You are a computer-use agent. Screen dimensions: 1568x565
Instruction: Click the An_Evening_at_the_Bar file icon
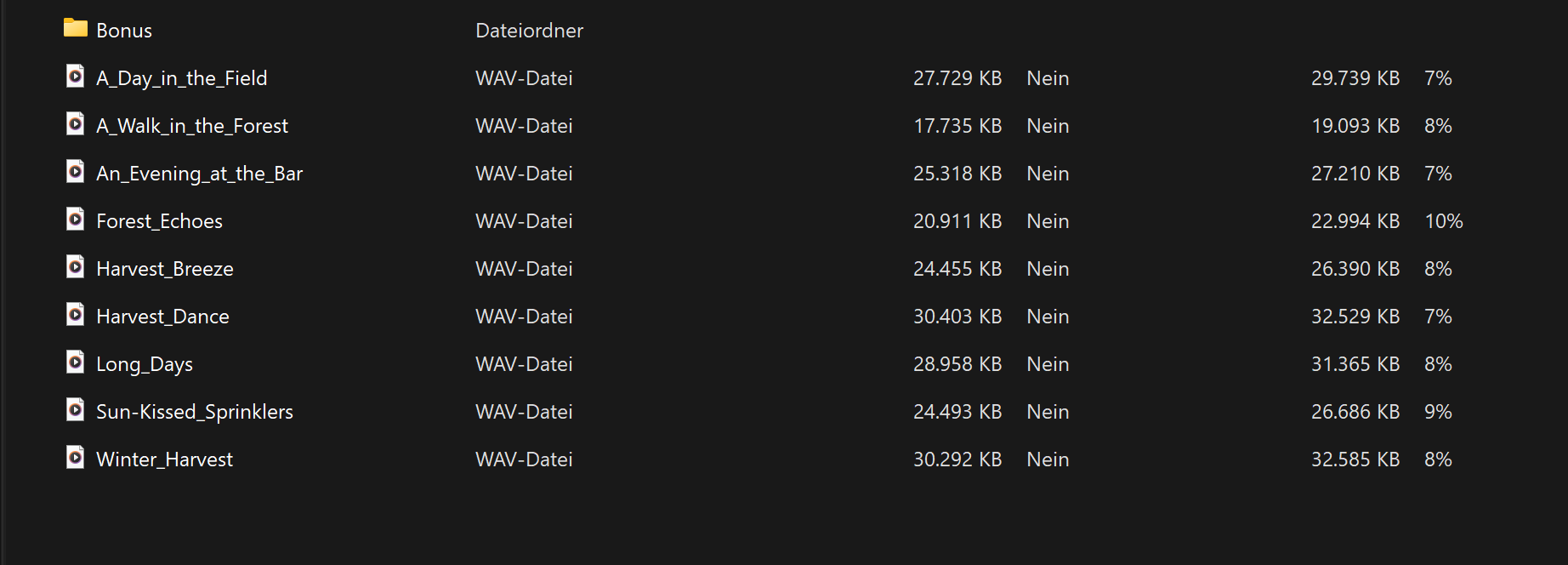(x=76, y=172)
